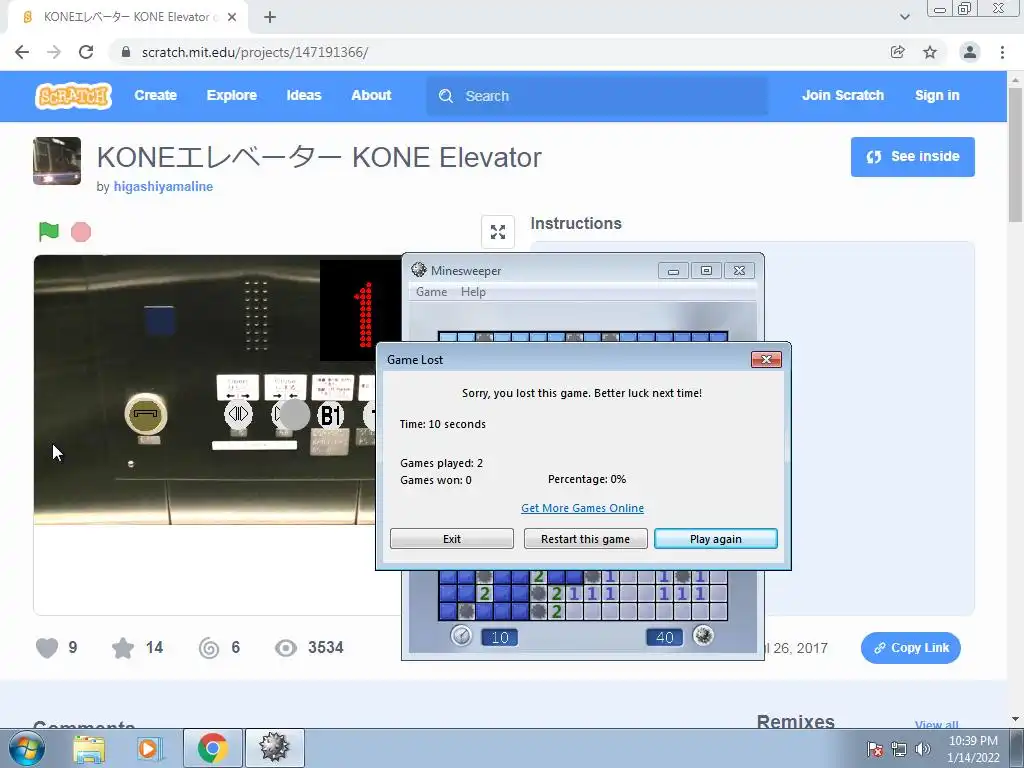Open Windows Media Player from taskbar
Screen dimensions: 1024x768
pyautogui.click(x=149, y=748)
